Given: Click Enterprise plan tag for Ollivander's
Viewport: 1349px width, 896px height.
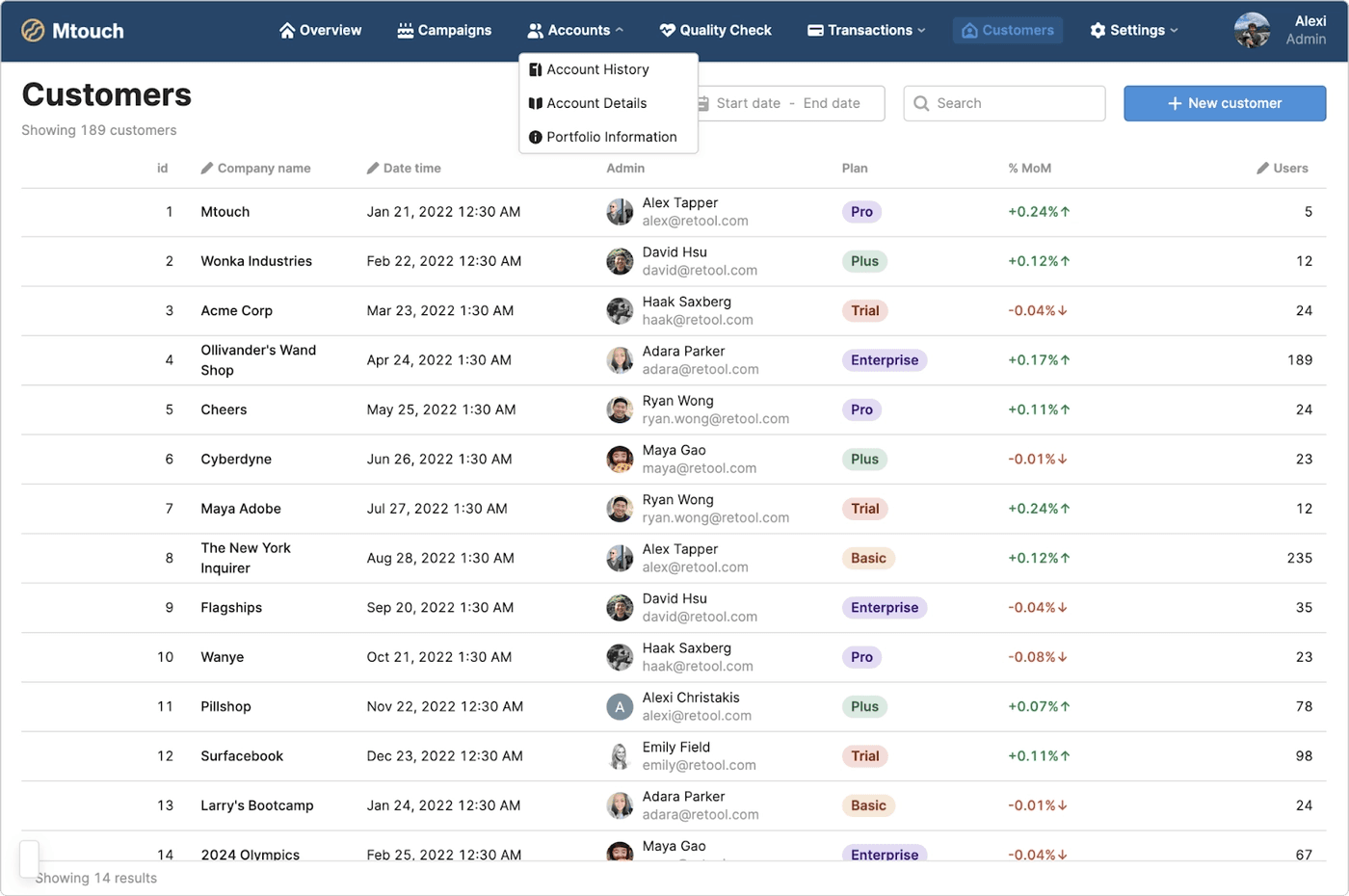Looking at the screenshot, I should [x=884, y=360].
